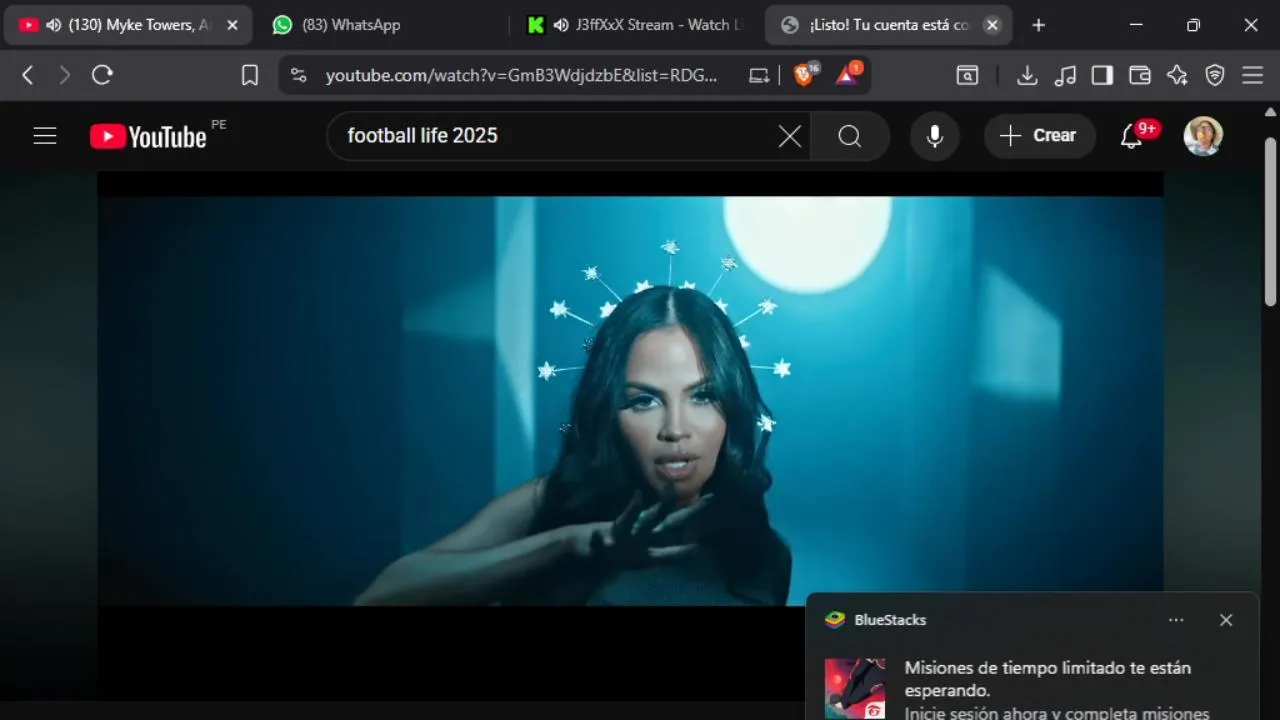
Task: Dismiss the BlueStacks notification
Action: 1226,620
